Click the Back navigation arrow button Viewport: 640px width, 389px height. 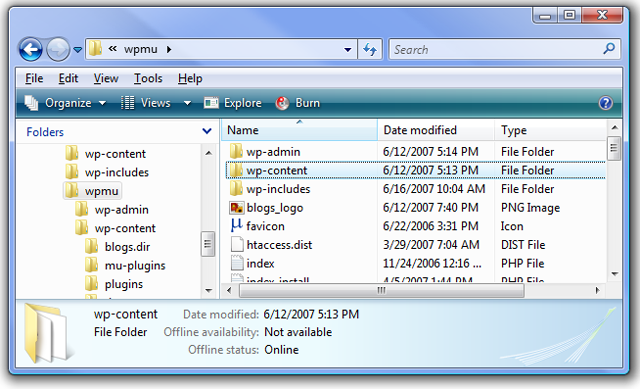31,49
